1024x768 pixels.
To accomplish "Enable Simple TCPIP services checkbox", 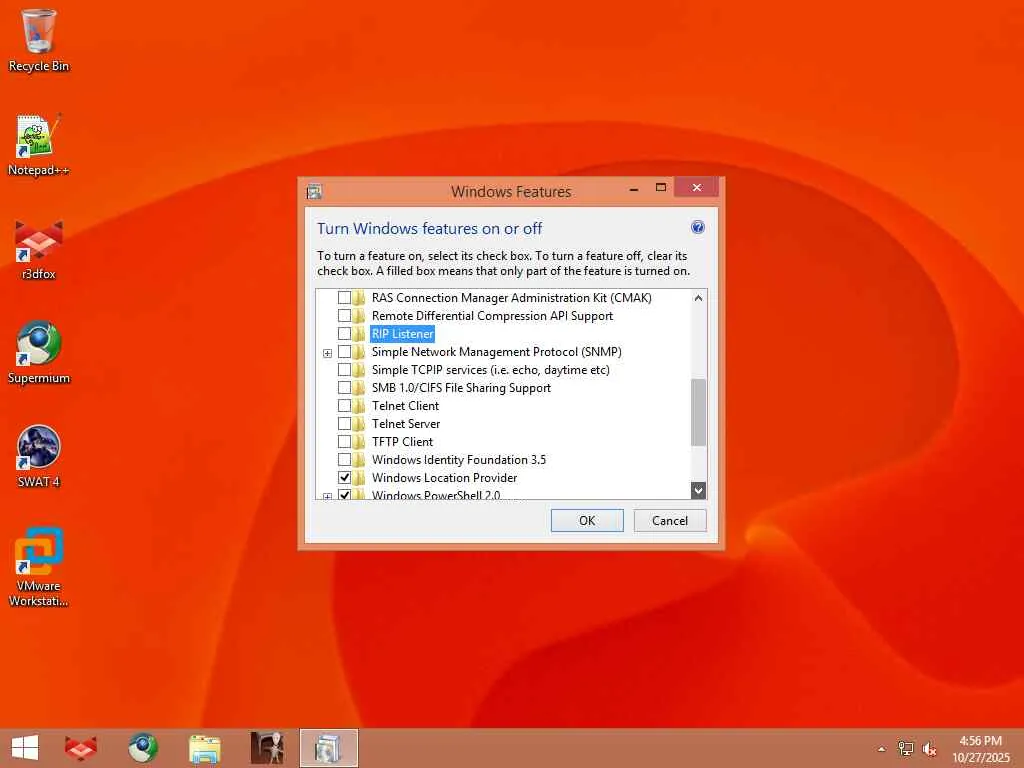I will point(344,370).
